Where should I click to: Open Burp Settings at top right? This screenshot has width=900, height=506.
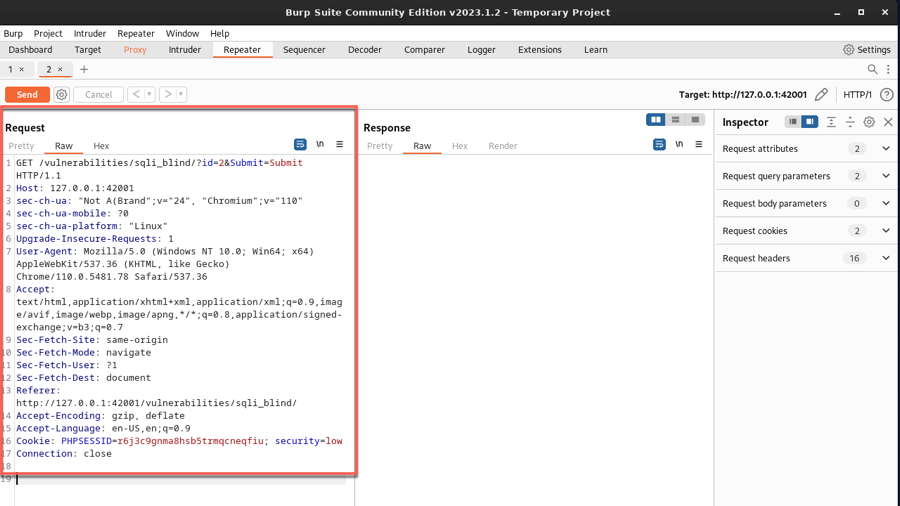867,50
